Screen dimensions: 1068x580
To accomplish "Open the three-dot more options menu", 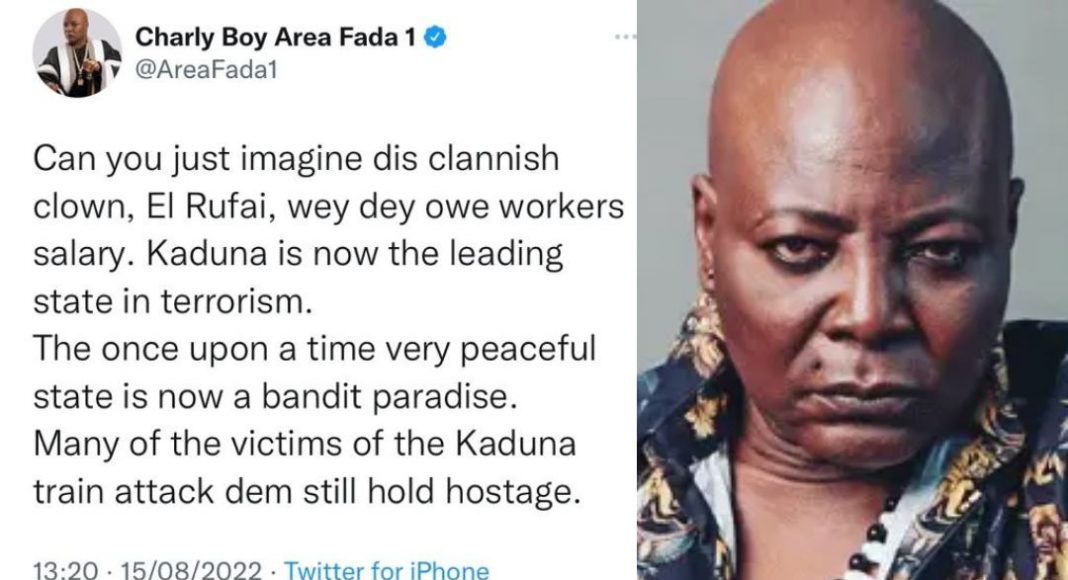I will (x=624, y=37).
